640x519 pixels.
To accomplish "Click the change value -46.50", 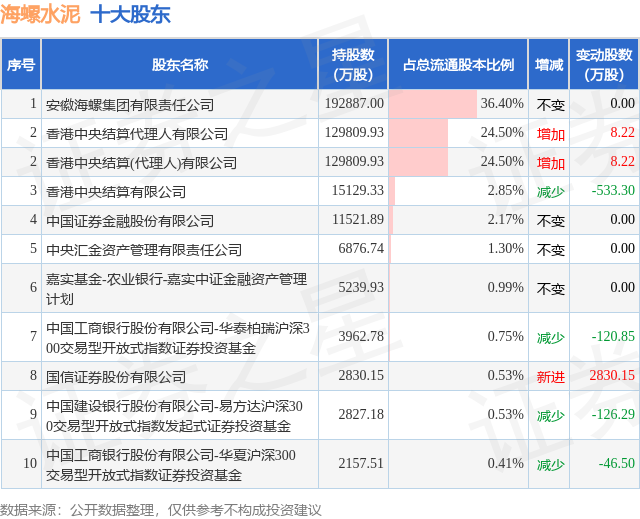I will (617, 463).
